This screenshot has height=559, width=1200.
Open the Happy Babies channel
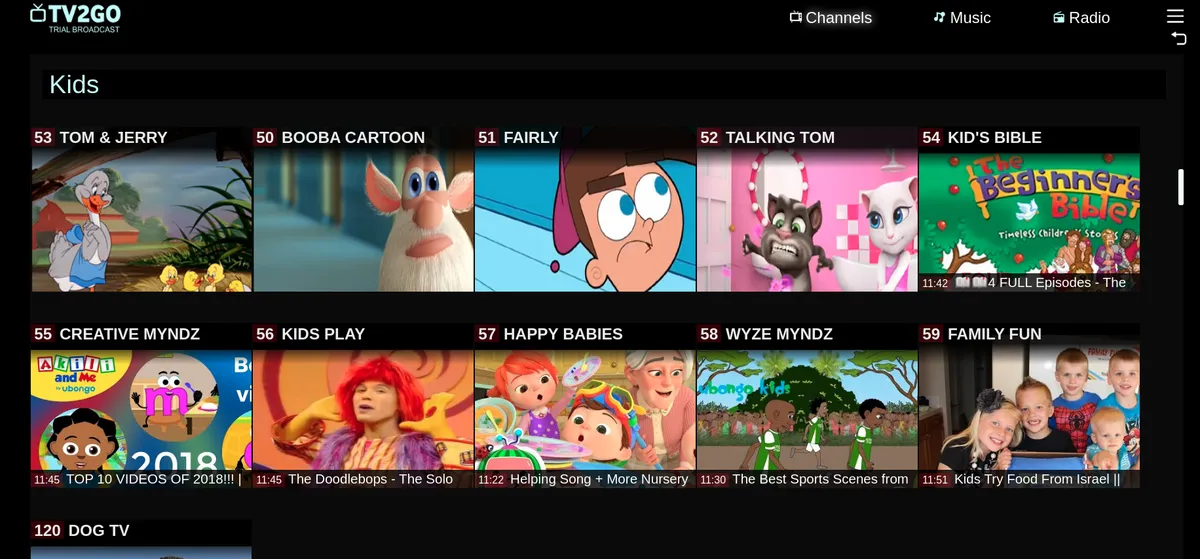click(585, 410)
